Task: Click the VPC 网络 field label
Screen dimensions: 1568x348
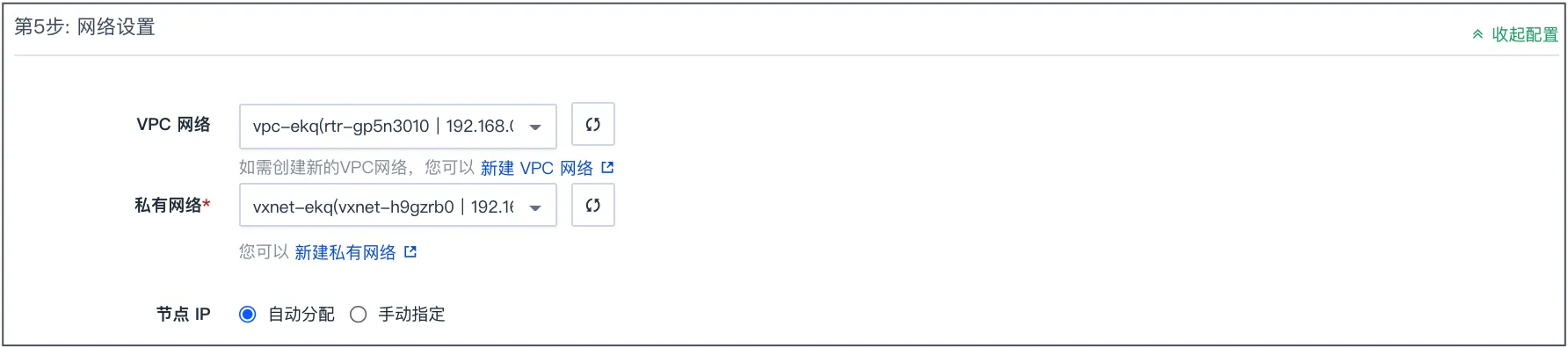Action: coord(173,125)
